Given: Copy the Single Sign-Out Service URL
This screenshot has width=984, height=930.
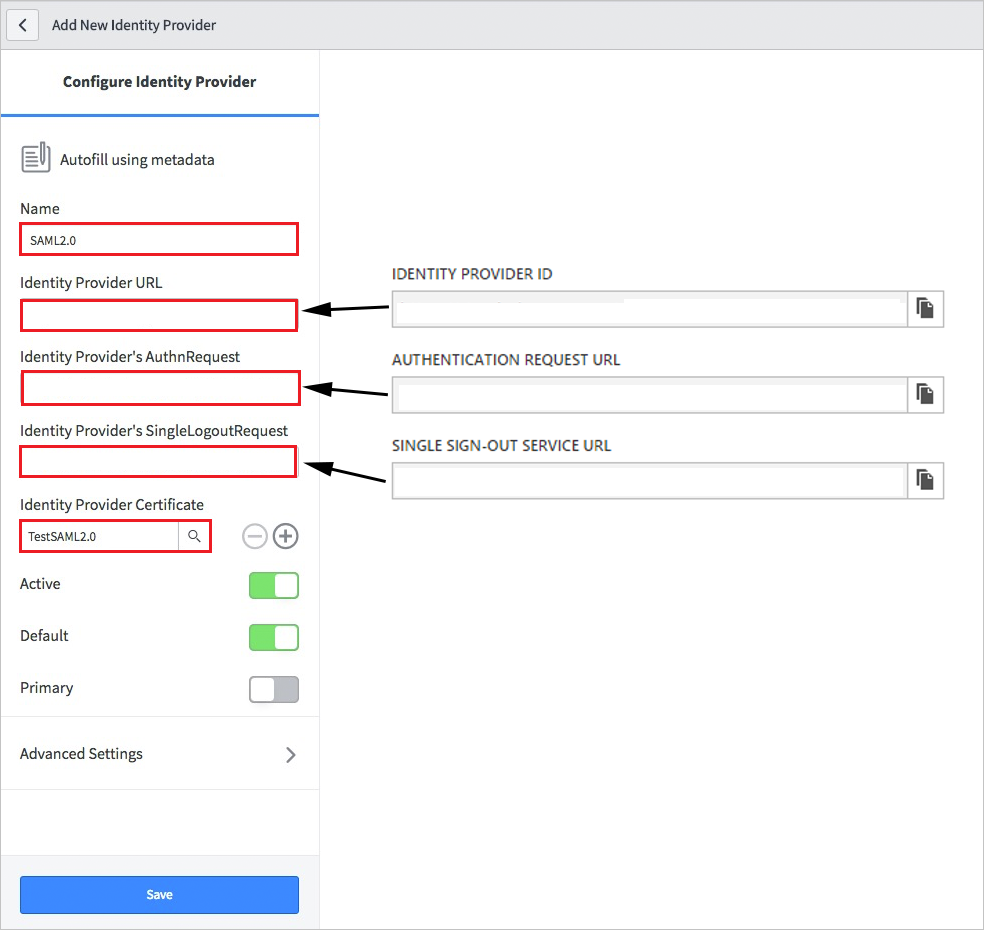Looking at the screenshot, I should [x=924, y=480].
